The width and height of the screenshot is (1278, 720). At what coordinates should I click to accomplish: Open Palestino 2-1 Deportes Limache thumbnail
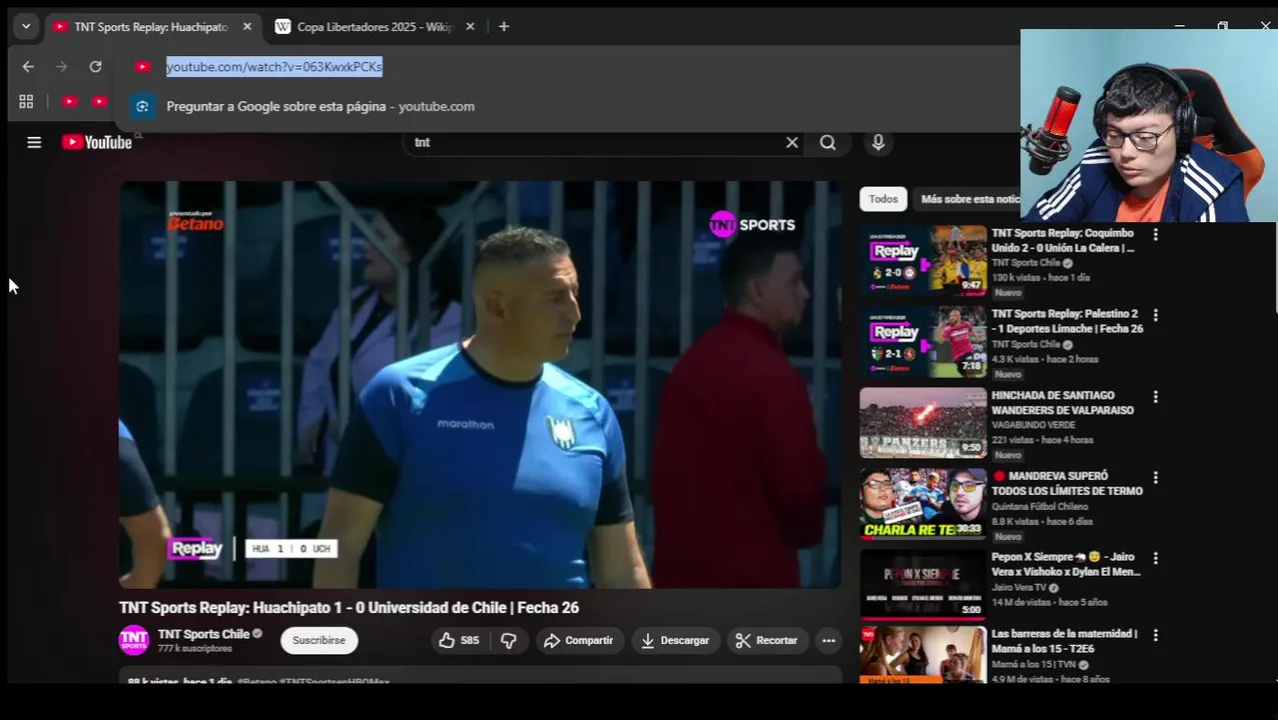point(923,342)
